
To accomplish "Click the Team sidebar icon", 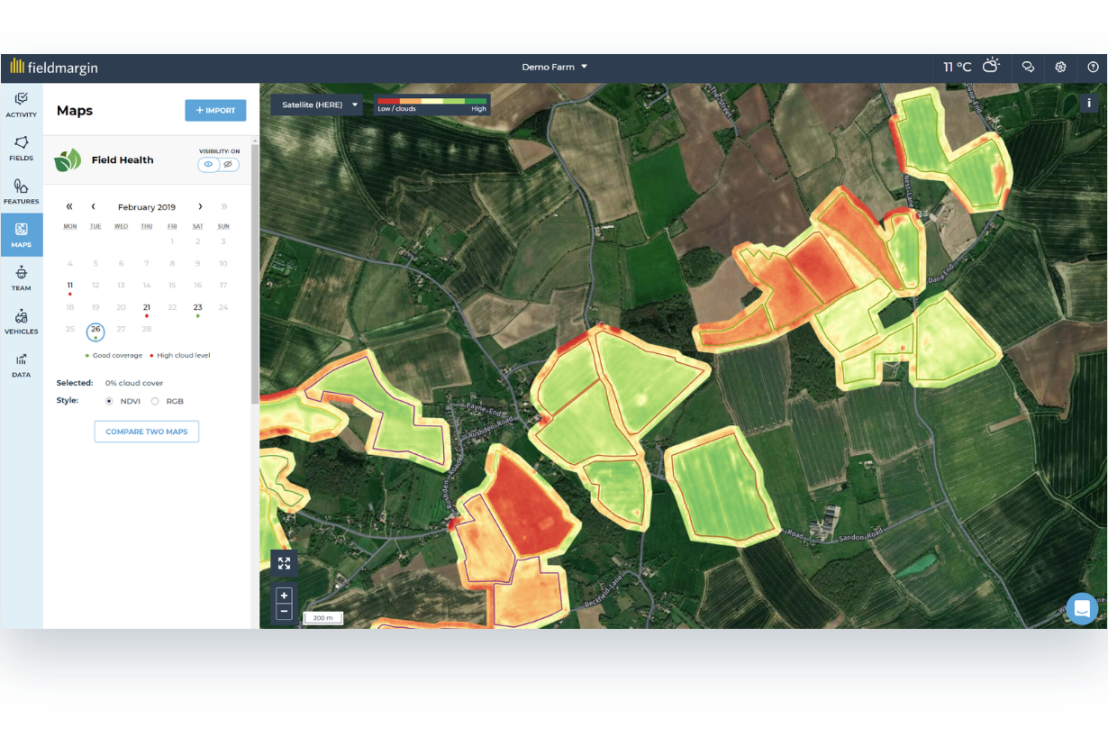I will coord(21,278).
